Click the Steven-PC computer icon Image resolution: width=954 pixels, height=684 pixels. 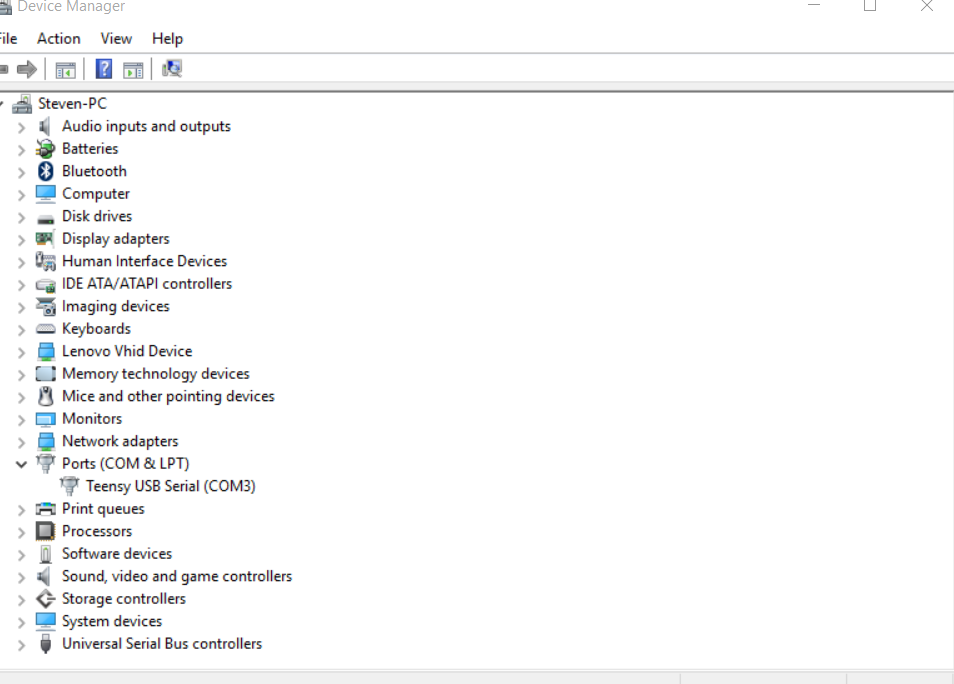click(x=23, y=104)
